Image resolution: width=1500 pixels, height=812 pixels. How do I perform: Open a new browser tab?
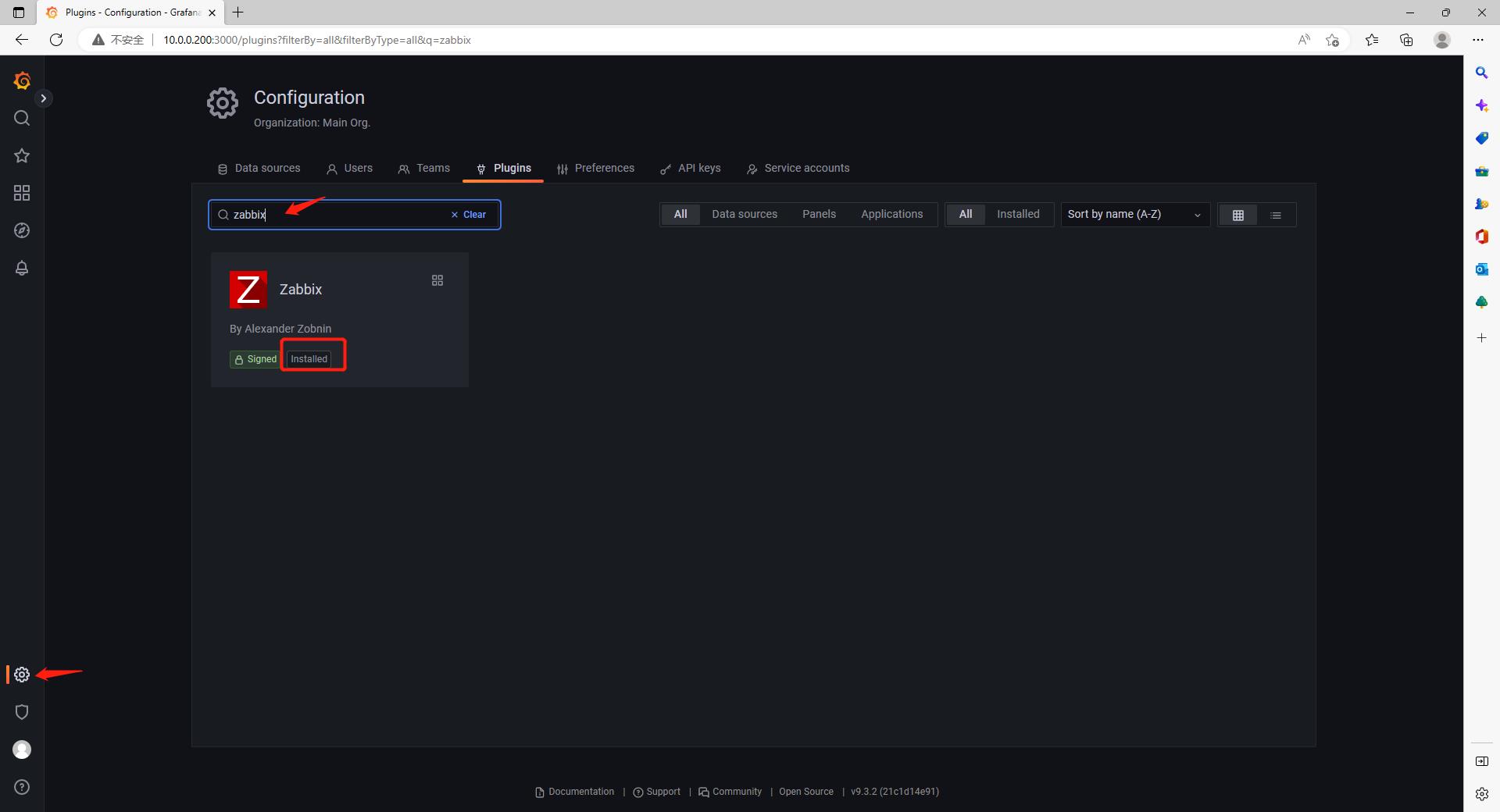click(238, 12)
